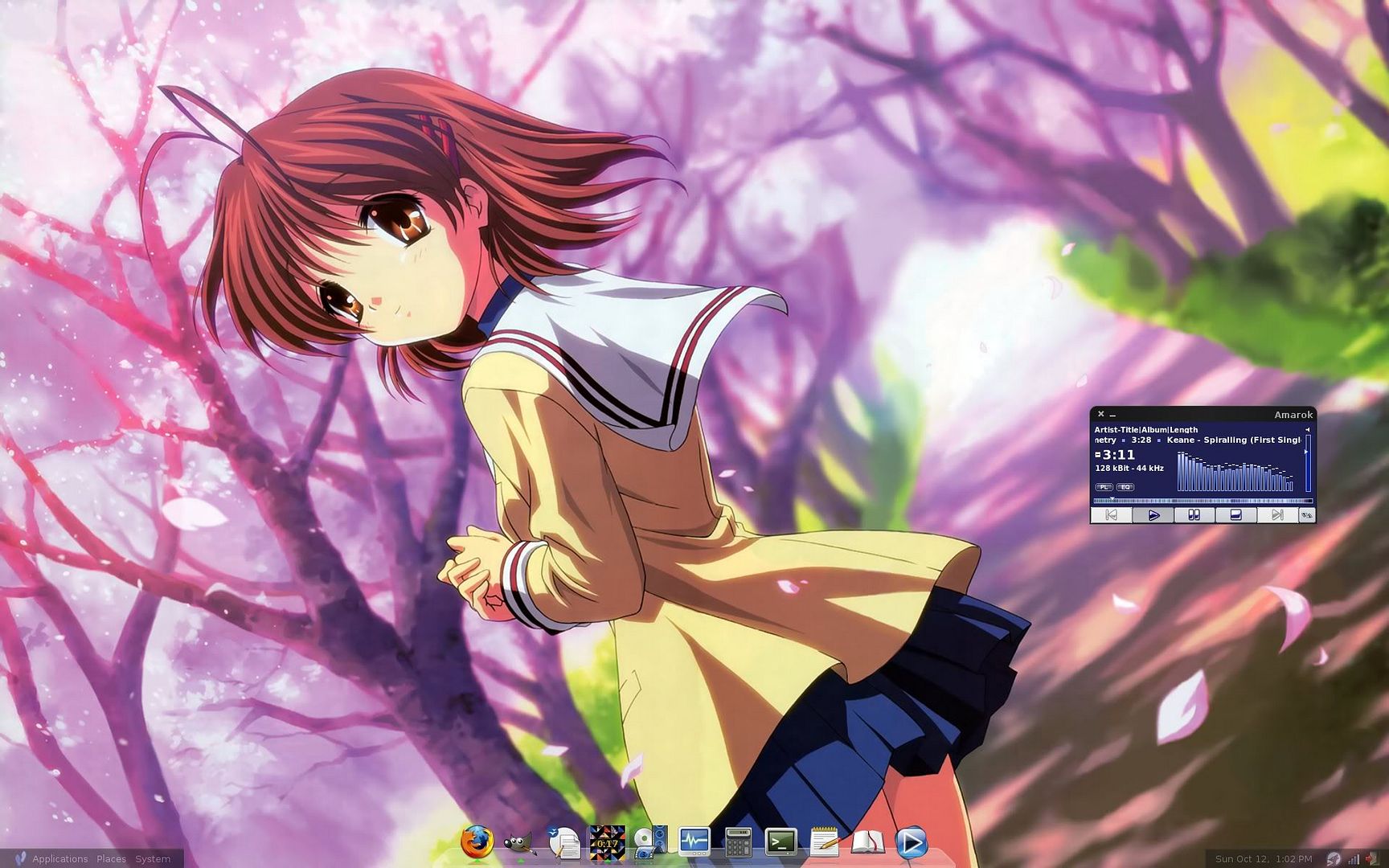The width and height of the screenshot is (1389, 868).
Task: Click the mosaic clock icon showing 0:17
Action: (607, 842)
